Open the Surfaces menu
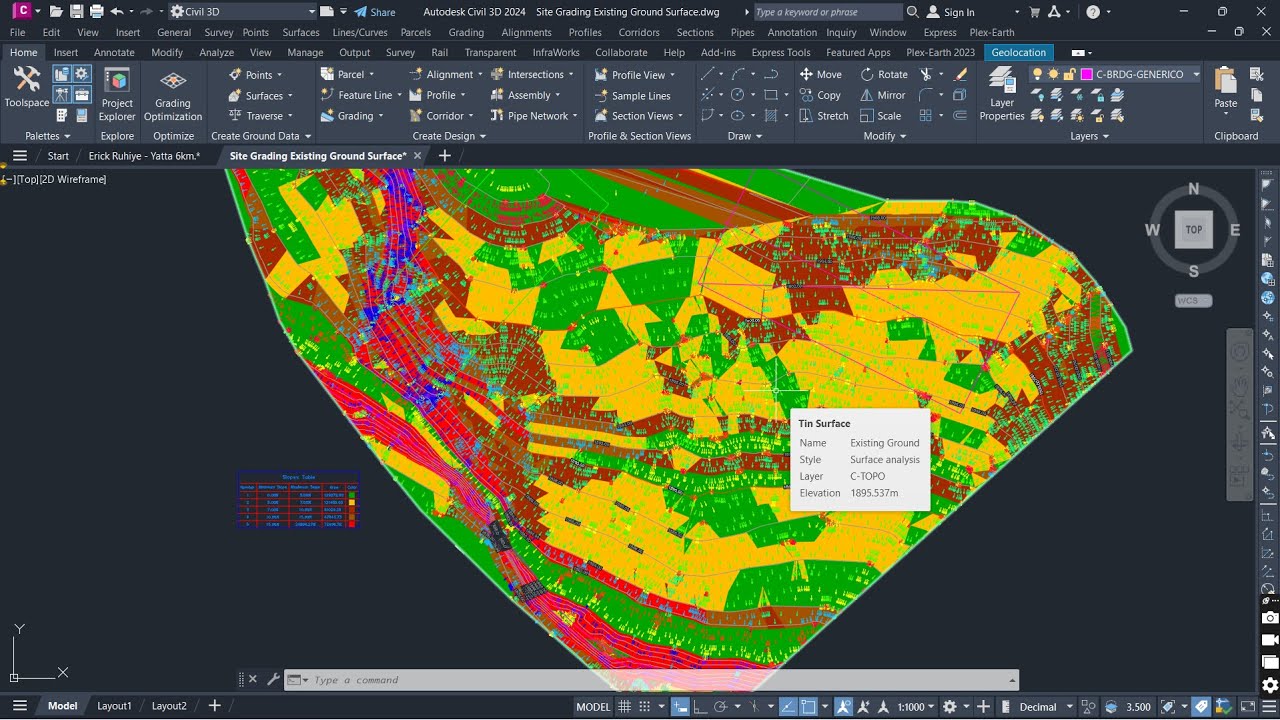Screen dimensions: 1280x720 pyautogui.click(x=301, y=32)
